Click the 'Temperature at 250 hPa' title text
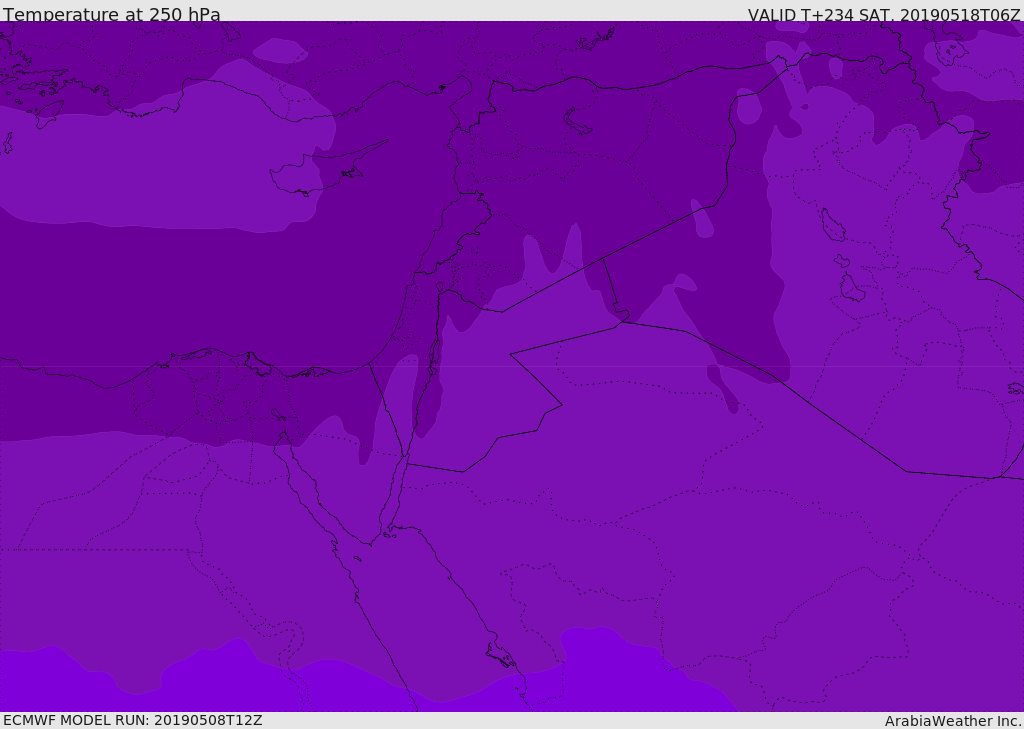Image resolution: width=1024 pixels, height=729 pixels. (112, 14)
